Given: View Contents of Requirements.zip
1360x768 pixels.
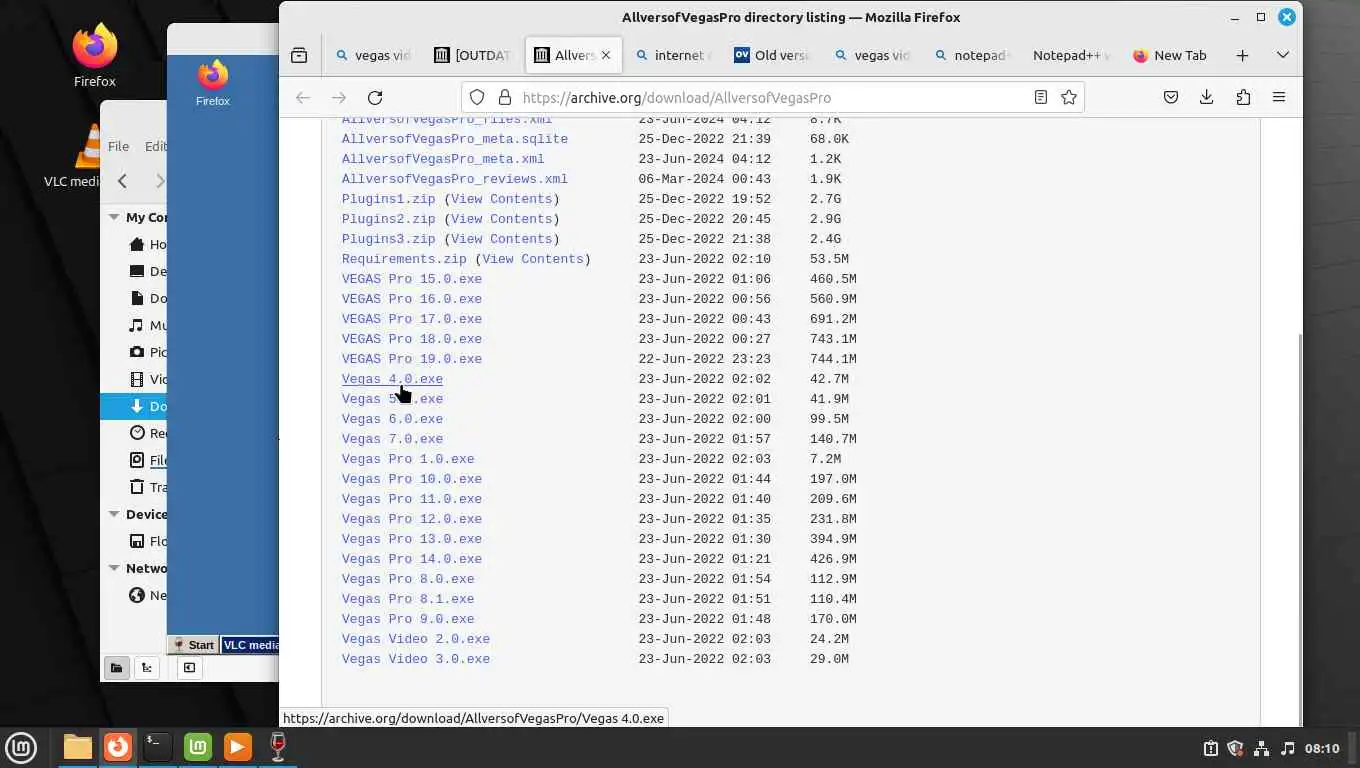Looking at the screenshot, I should pos(533,259).
